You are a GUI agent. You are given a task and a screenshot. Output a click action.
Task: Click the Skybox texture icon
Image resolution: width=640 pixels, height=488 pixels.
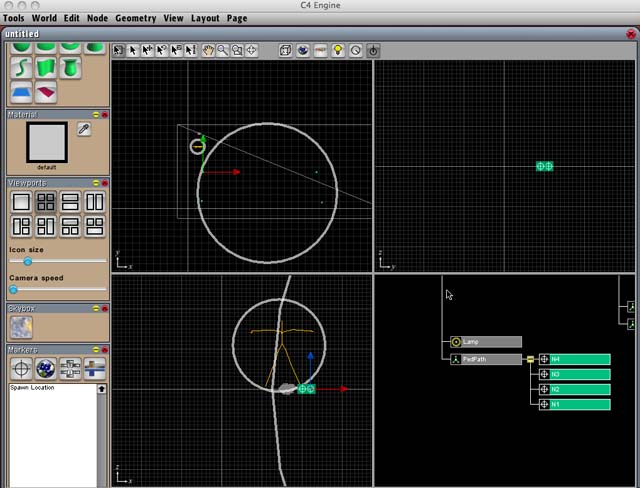(21, 327)
